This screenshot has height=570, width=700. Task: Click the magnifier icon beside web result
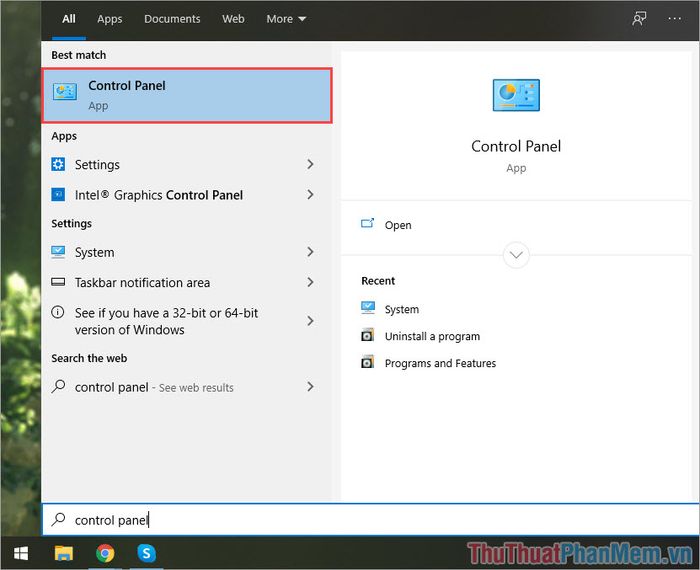[58, 386]
